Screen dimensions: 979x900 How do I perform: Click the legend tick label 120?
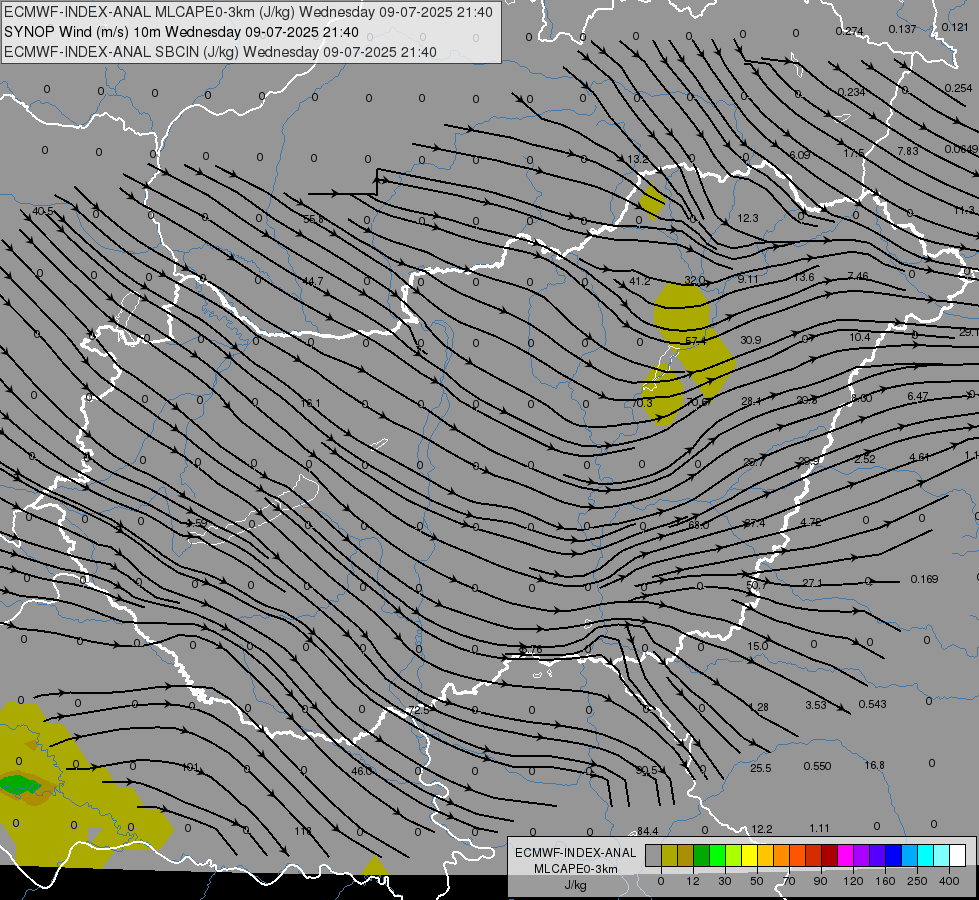[853, 881]
